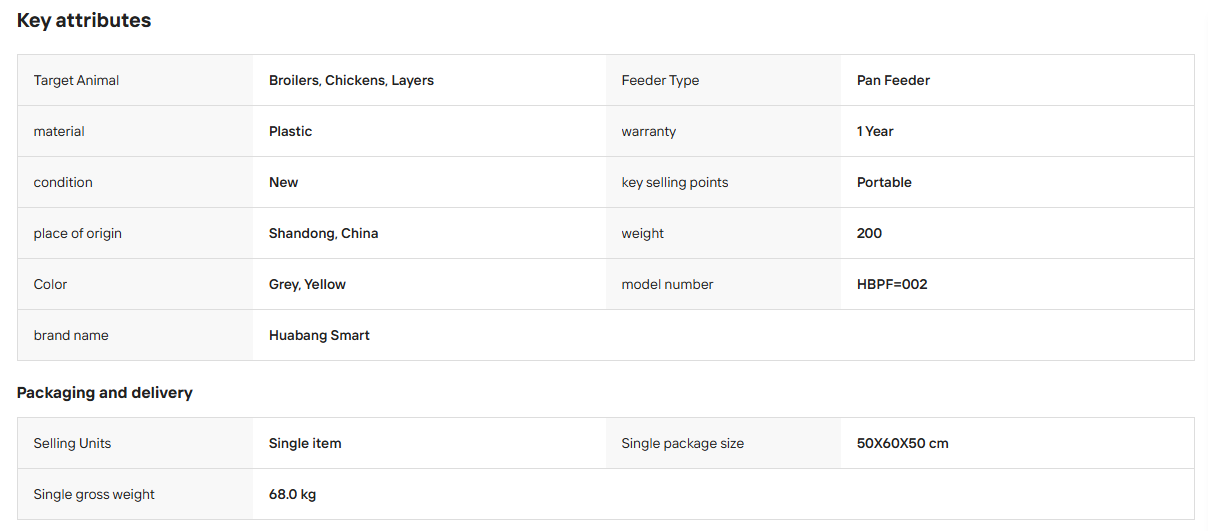Screen dimensions: 1208x531
Task: Select the 'Pan Feeder' value
Action: 893,80
